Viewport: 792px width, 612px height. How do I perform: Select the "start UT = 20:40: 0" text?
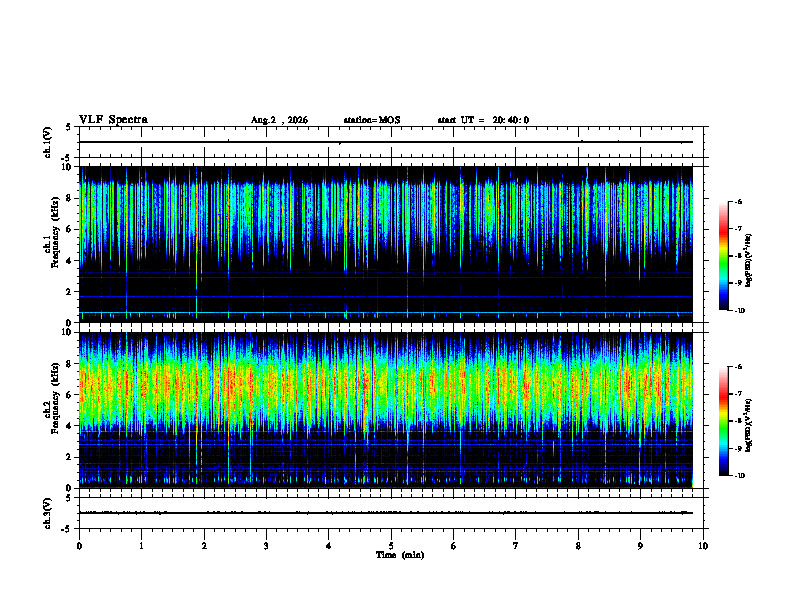coord(483,120)
